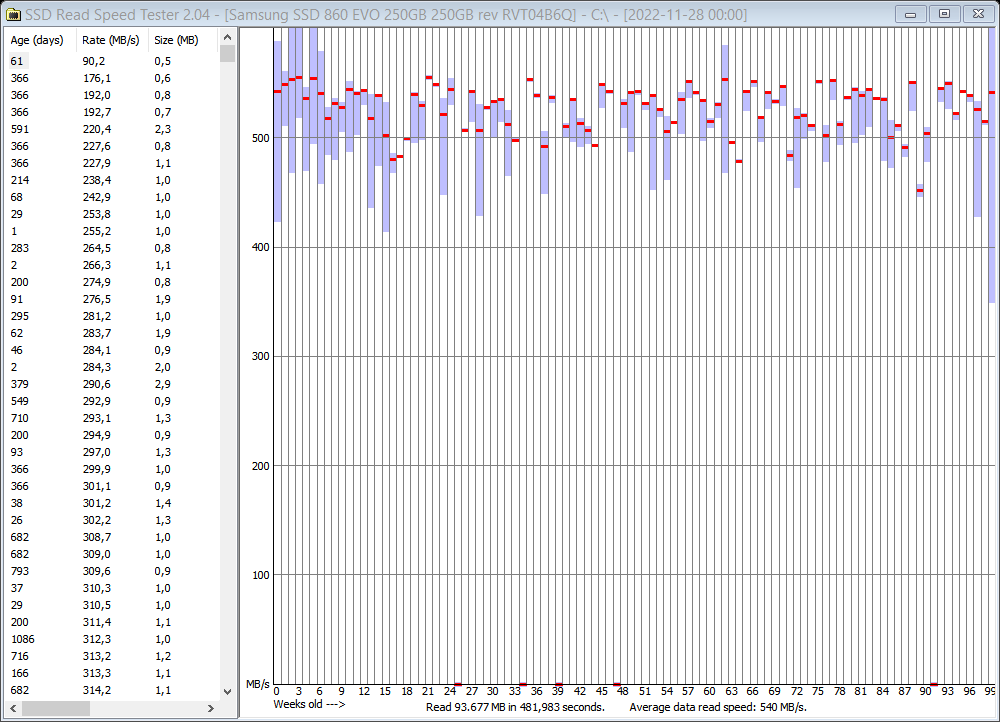Screen dimensions: 1000x722
Task: Select the row with age 591
Action: [112, 129]
